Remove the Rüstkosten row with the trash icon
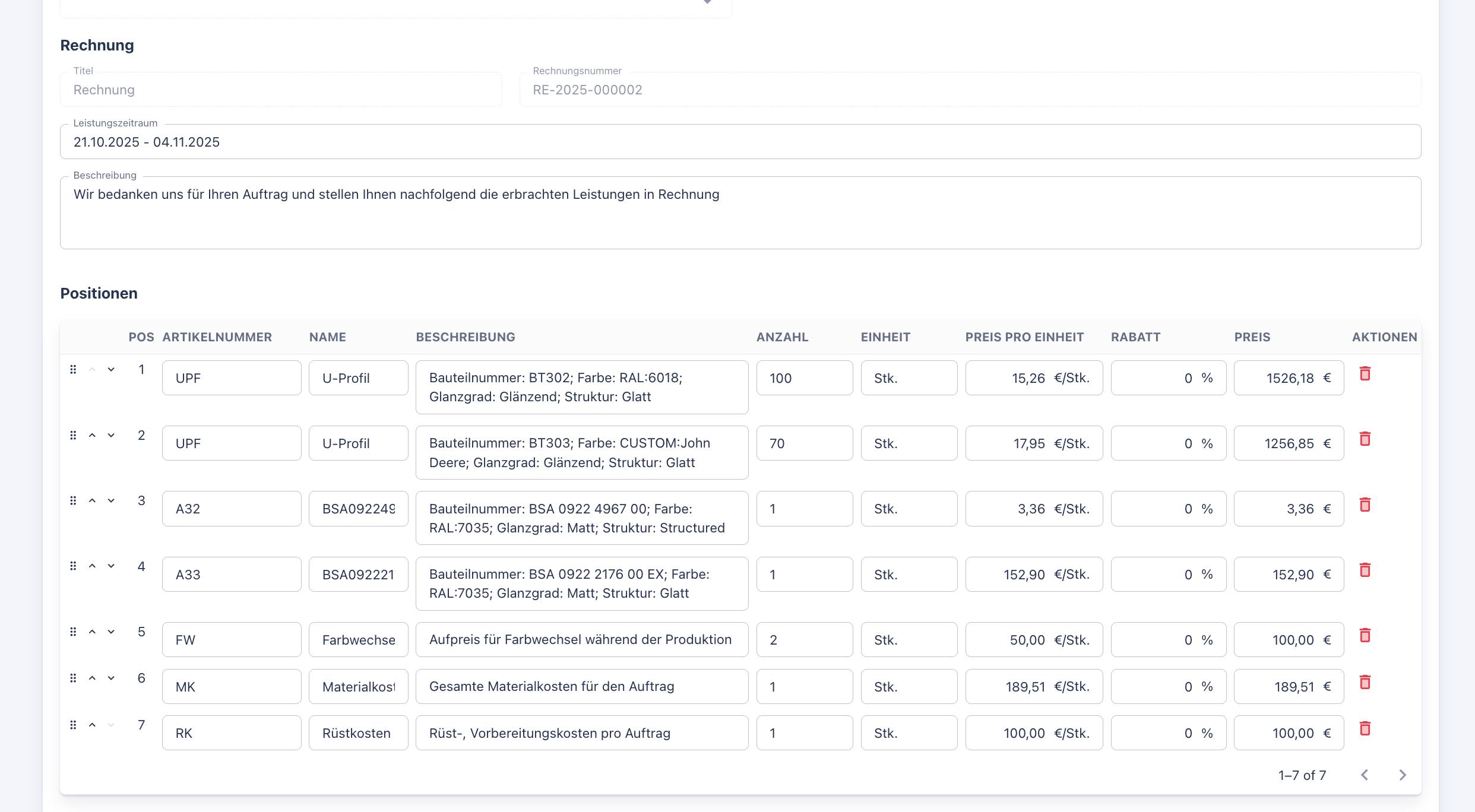The image size is (1475, 812). pyautogui.click(x=1365, y=729)
